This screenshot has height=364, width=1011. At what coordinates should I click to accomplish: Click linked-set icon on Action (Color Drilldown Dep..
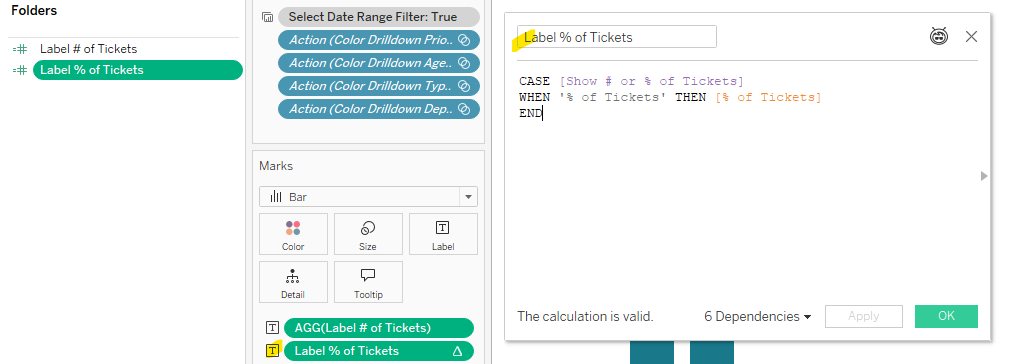coord(464,109)
